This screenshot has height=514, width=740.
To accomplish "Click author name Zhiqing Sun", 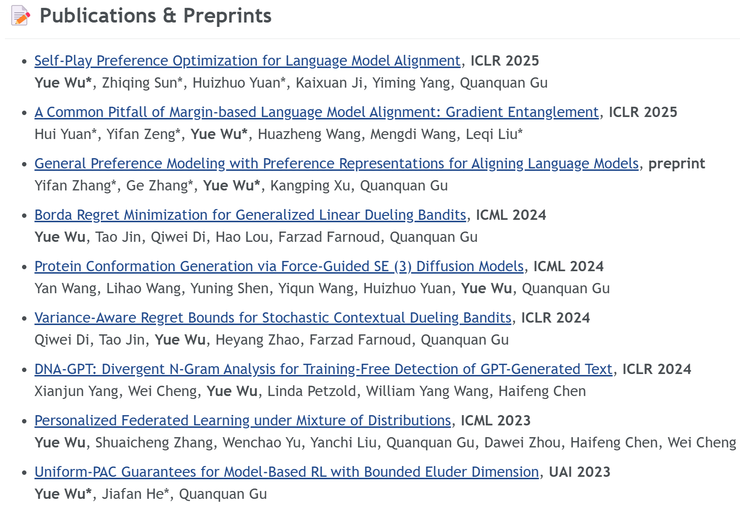I will (x=142, y=83).
